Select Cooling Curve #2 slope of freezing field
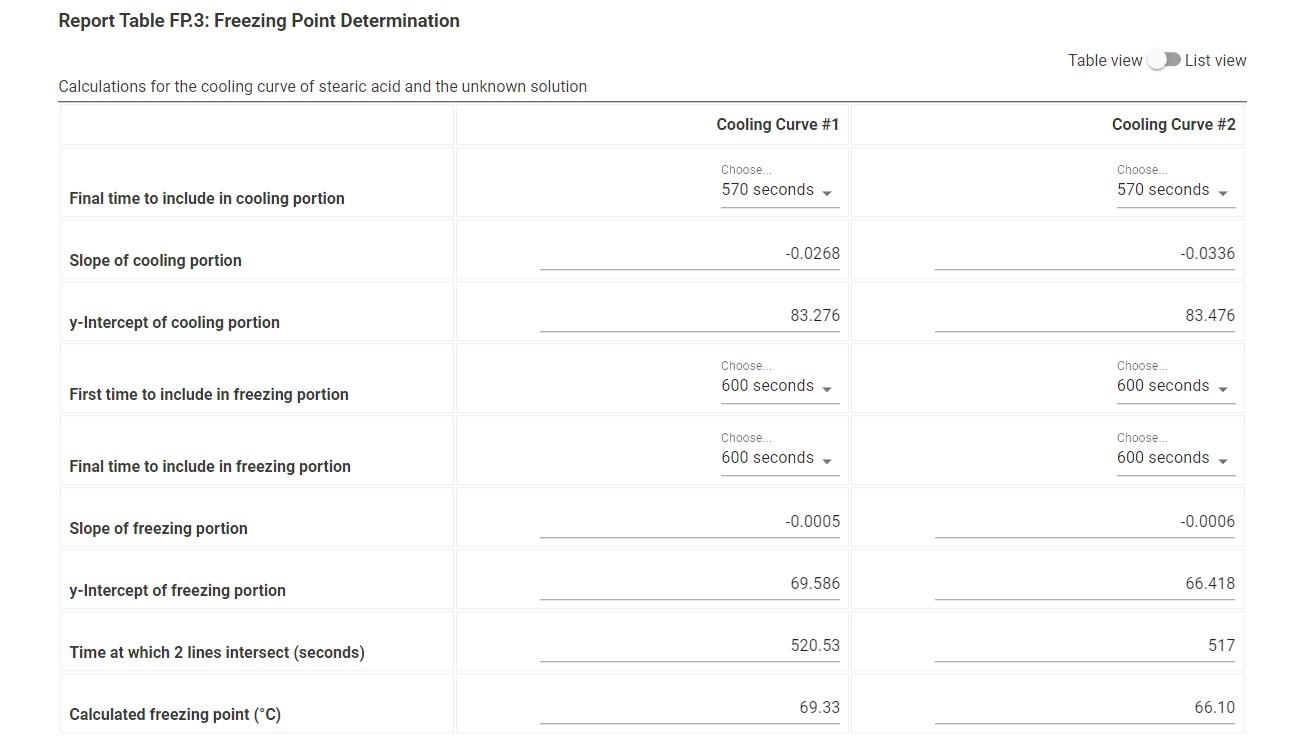The height and width of the screenshot is (754, 1310). pyautogui.click(x=1085, y=522)
